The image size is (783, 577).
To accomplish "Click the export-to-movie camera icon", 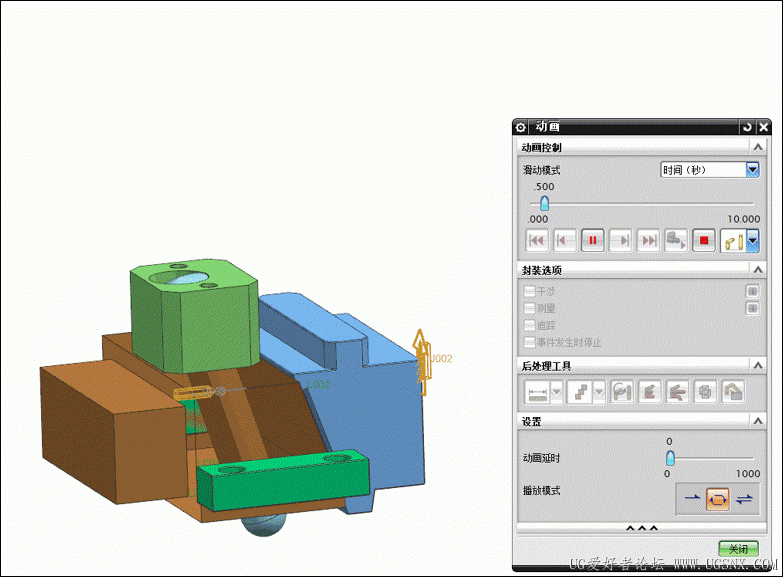I will [x=676, y=240].
